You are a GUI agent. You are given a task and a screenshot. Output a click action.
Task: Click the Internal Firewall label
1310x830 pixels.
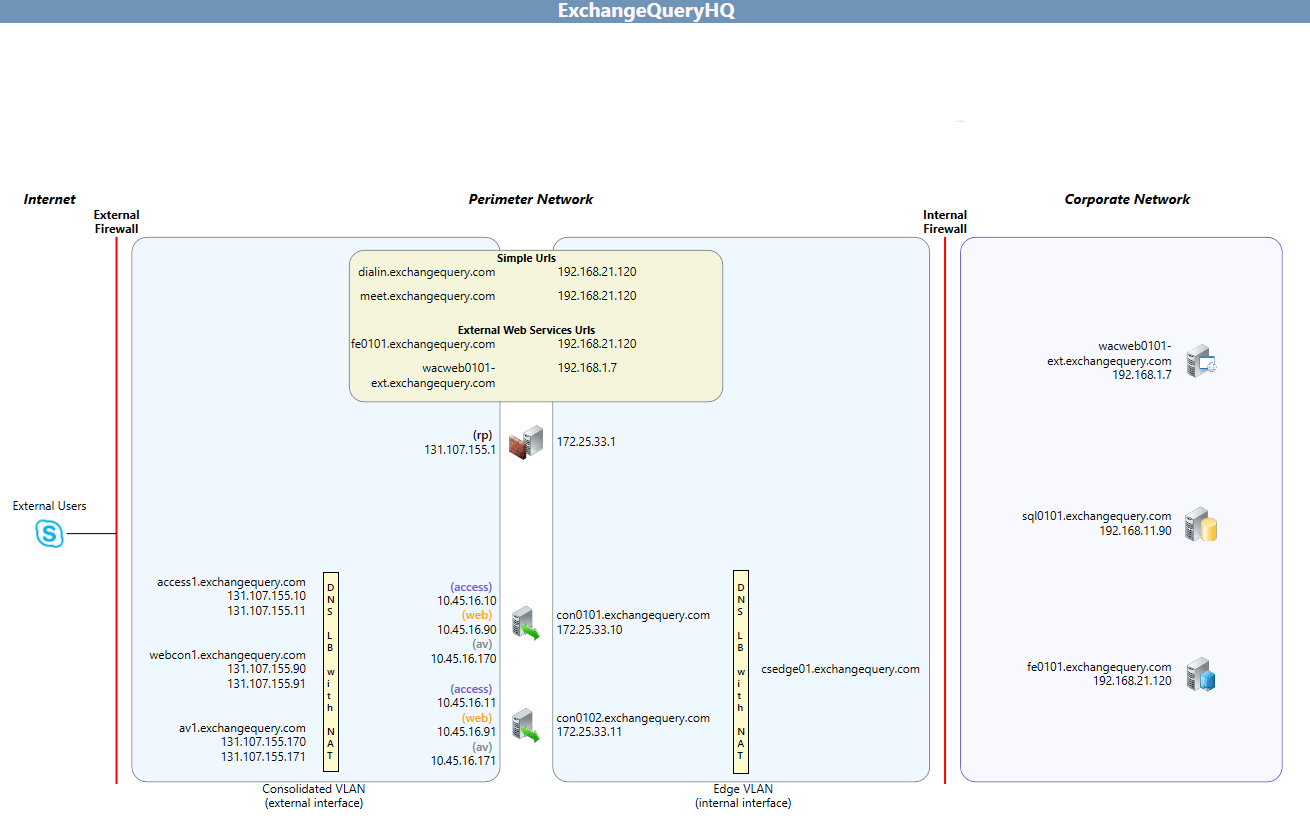click(x=945, y=222)
